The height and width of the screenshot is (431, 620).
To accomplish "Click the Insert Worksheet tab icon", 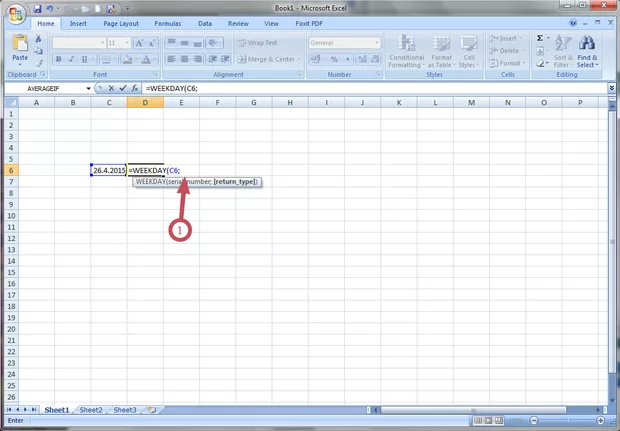I will coord(151,410).
